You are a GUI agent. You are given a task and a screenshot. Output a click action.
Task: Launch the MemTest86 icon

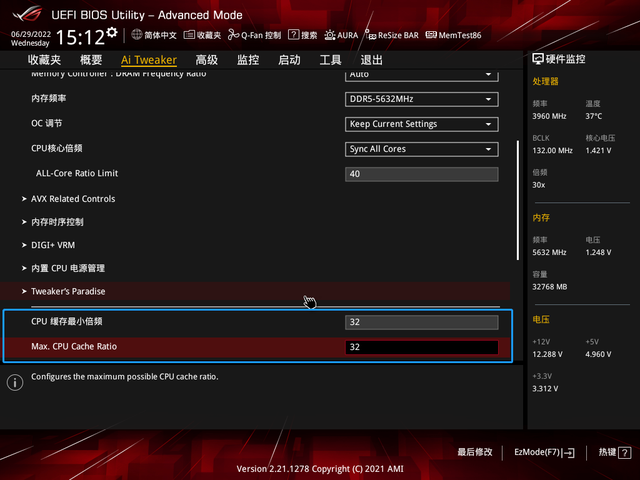431,35
